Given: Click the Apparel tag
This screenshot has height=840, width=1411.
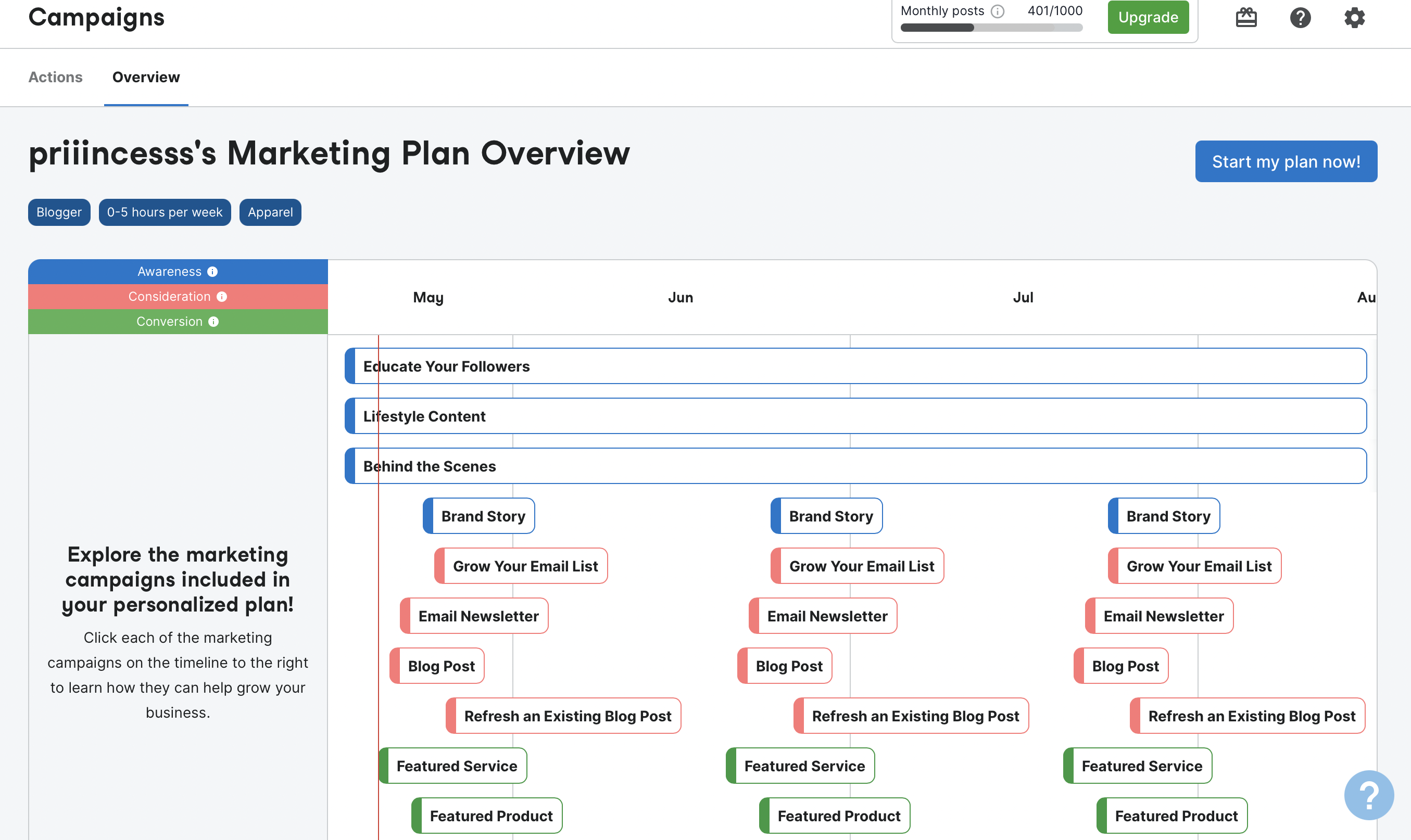Looking at the screenshot, I should point(270,212).
